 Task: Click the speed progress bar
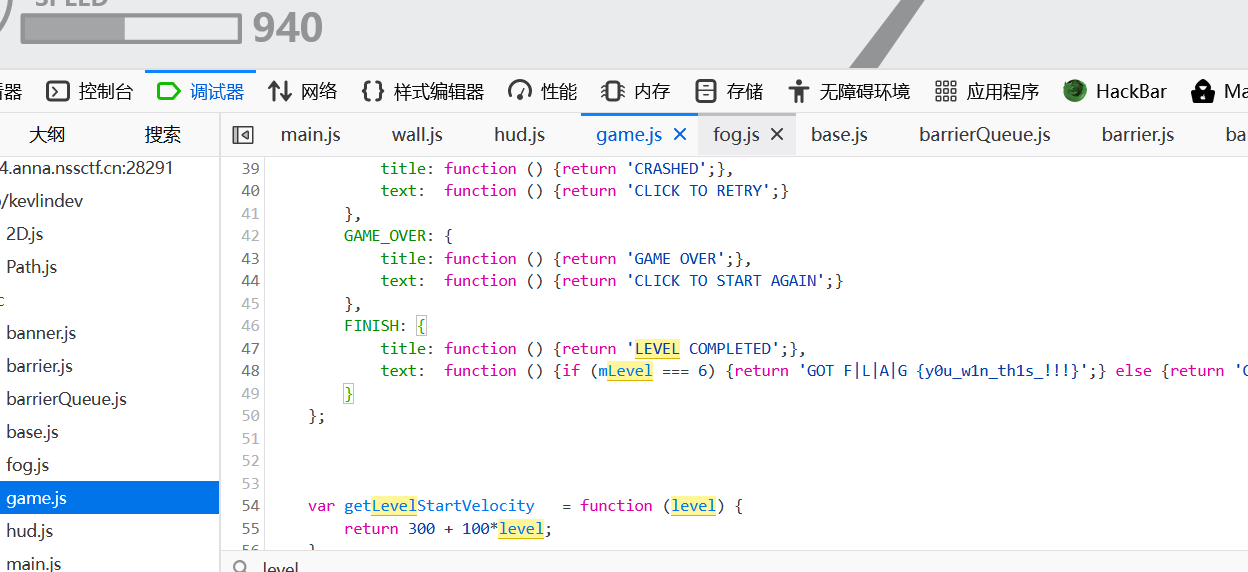[131, 29]
